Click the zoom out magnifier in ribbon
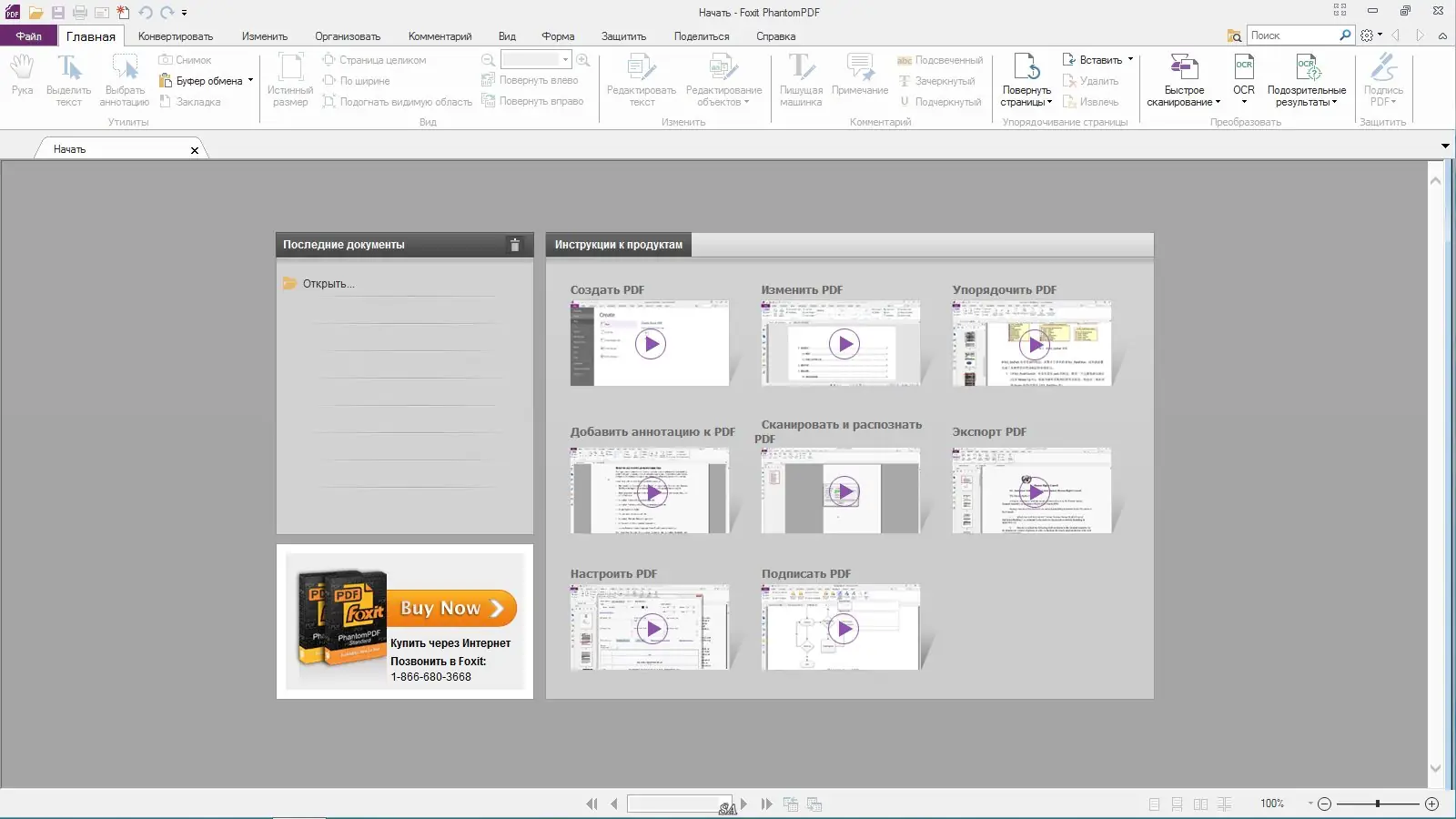This screenshot has height=819, width=1456. (489, 60)
